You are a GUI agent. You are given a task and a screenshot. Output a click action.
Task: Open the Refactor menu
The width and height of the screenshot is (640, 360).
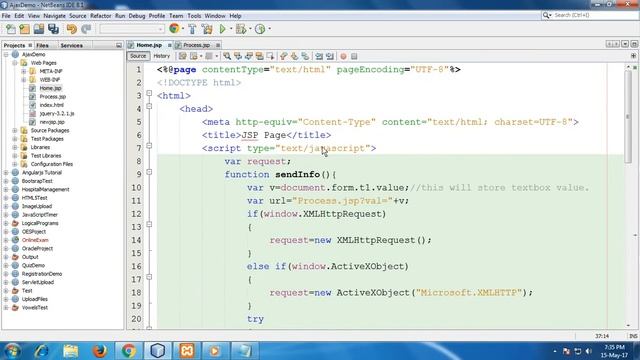pyautogui.click(x=100, y=16)
